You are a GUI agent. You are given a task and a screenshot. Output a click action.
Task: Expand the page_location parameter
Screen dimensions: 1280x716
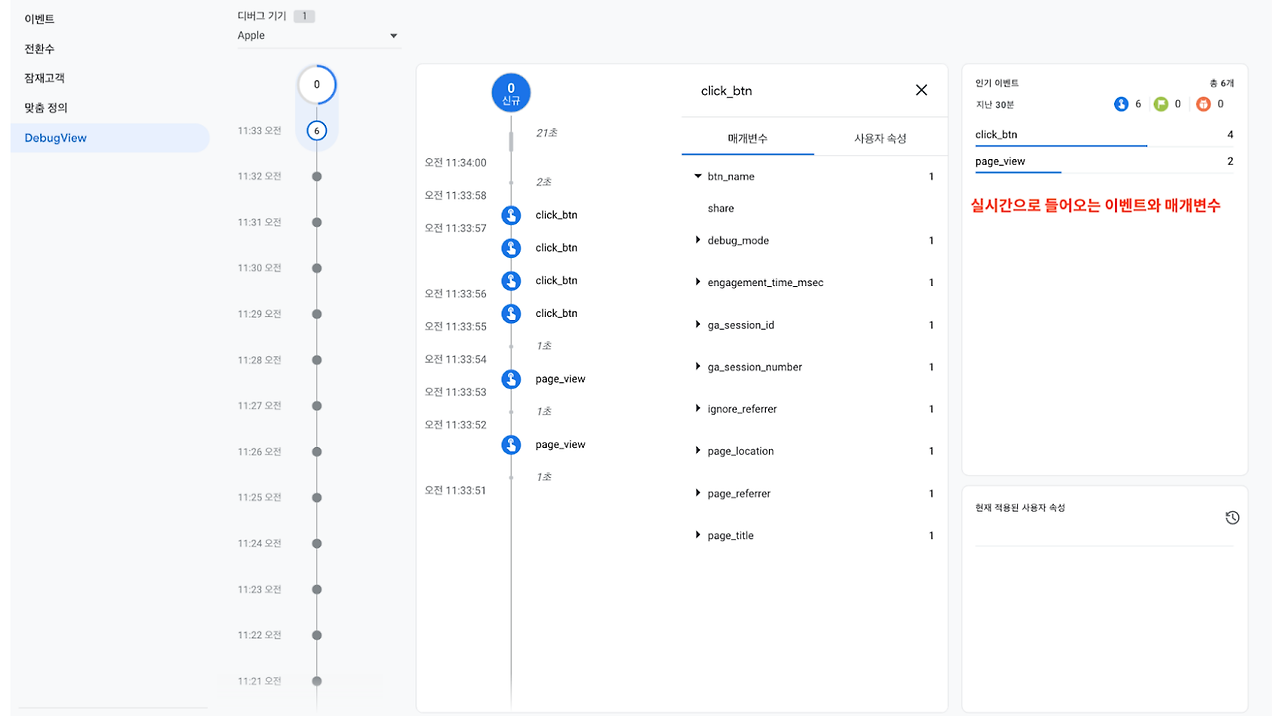(x=698, y=451)
